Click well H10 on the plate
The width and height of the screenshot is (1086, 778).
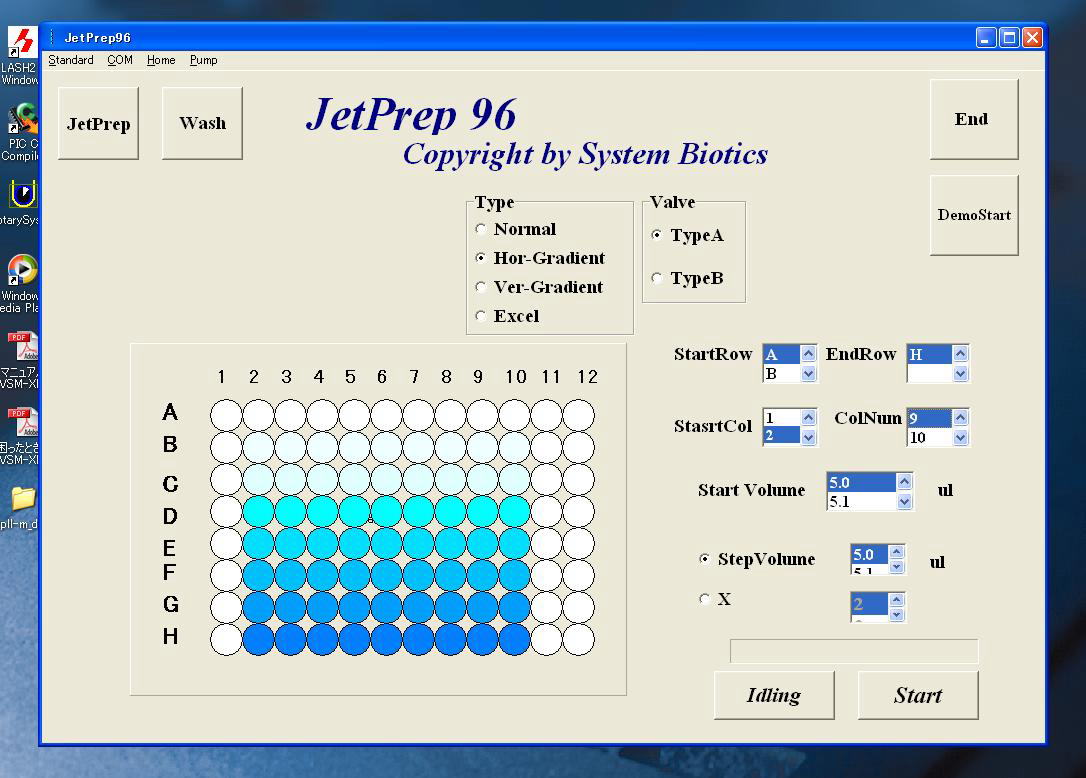[515, 639]
